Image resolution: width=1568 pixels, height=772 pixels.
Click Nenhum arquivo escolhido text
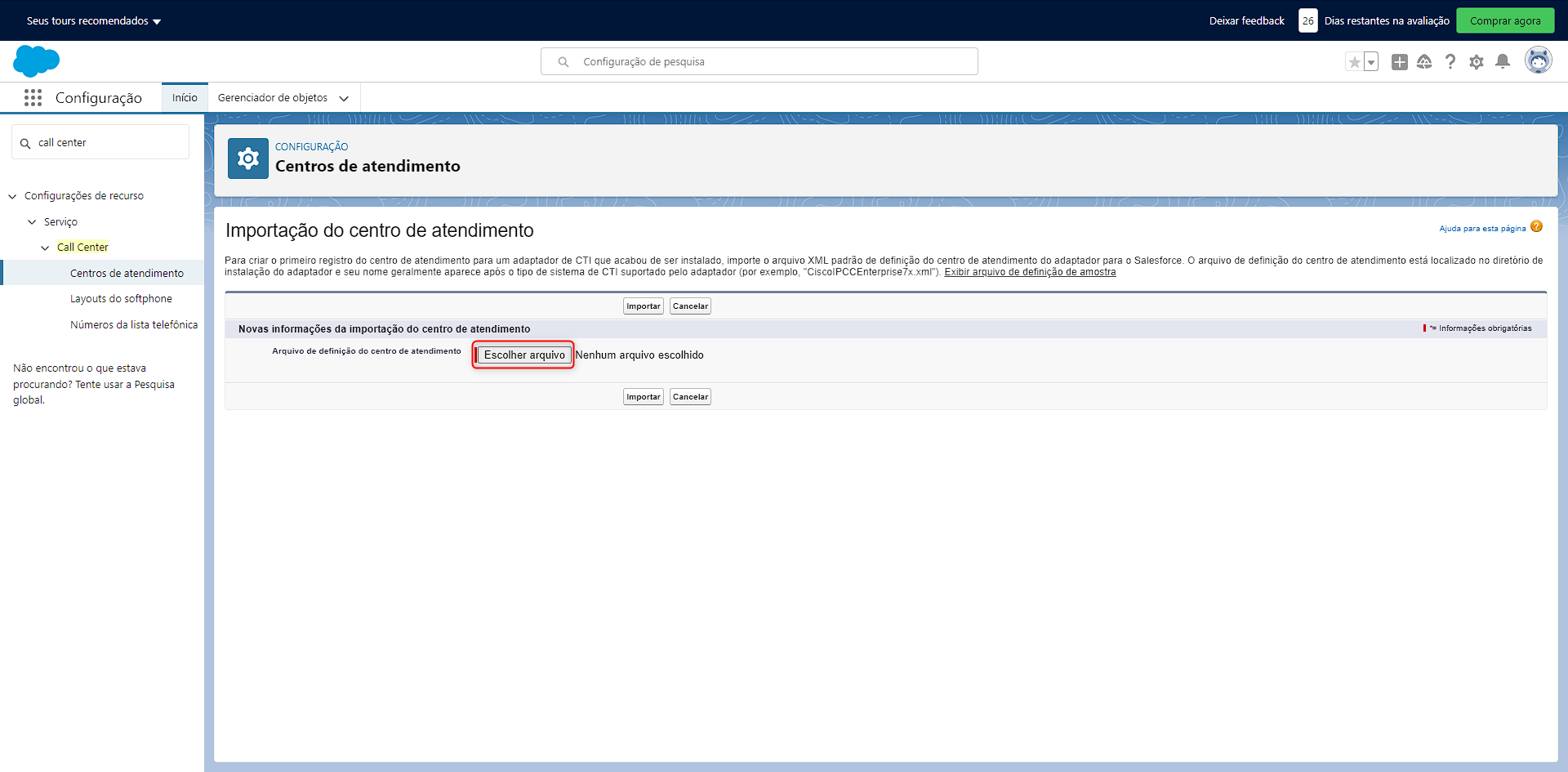click(639, 355)
